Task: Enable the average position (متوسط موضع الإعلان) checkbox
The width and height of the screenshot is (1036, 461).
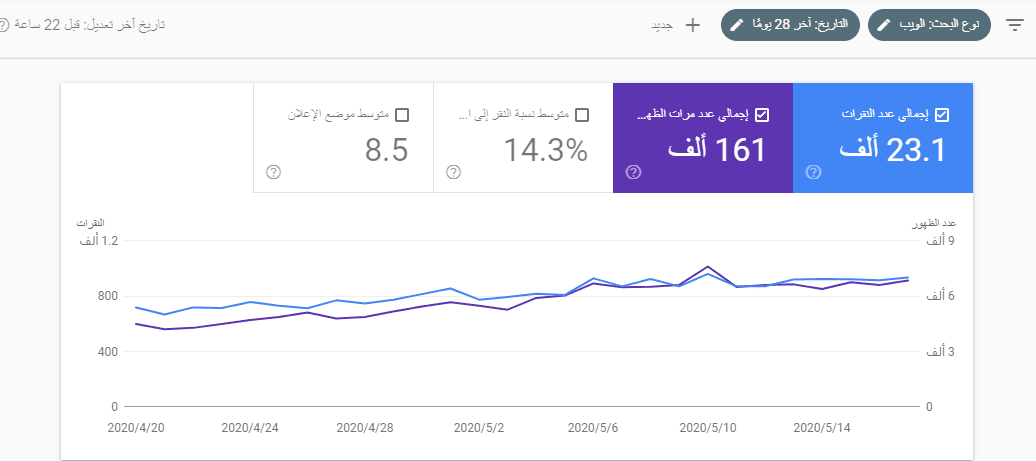Action: point(402,114)
